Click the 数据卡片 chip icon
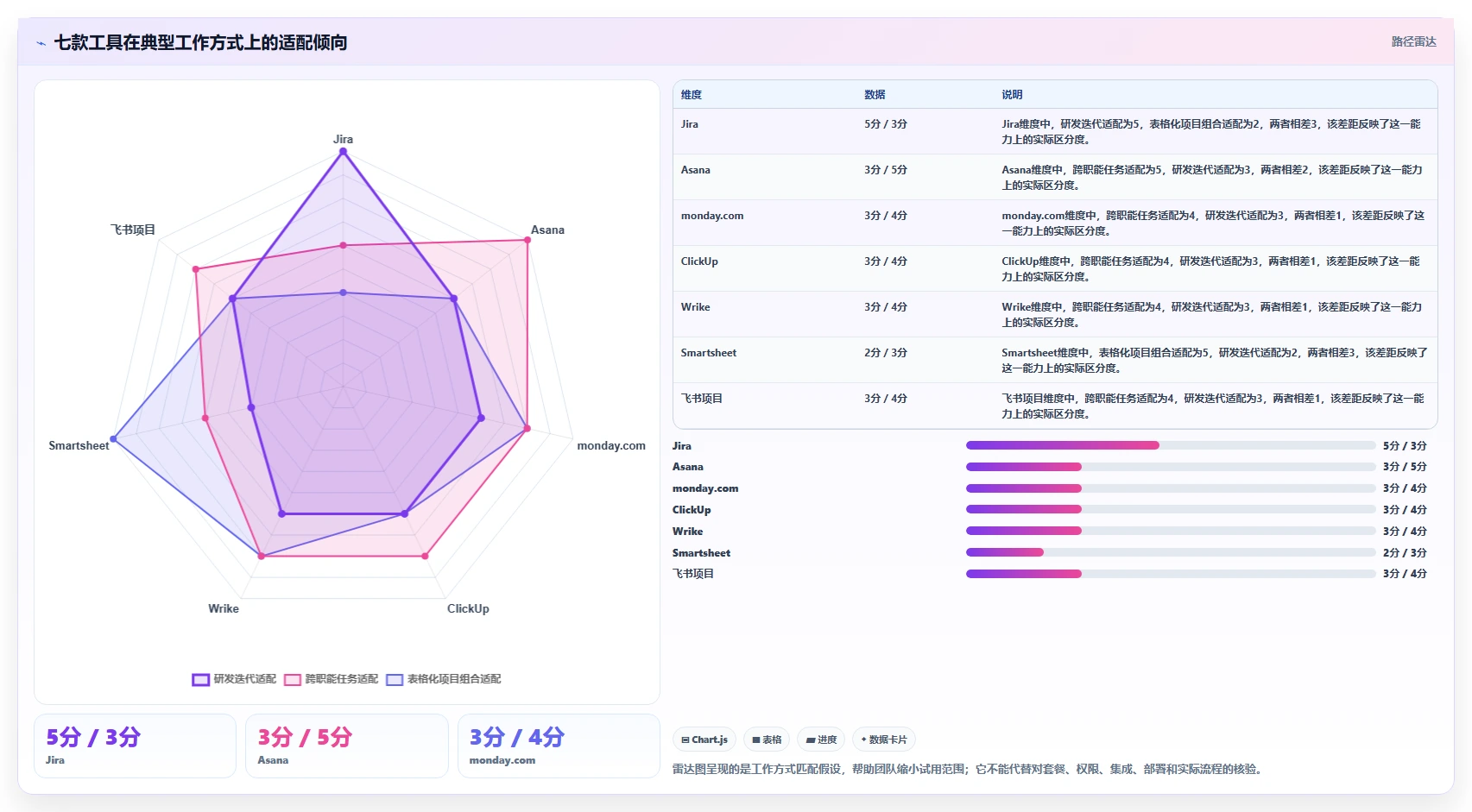Viewport: 1472px width, 812px height. point(863,740)
